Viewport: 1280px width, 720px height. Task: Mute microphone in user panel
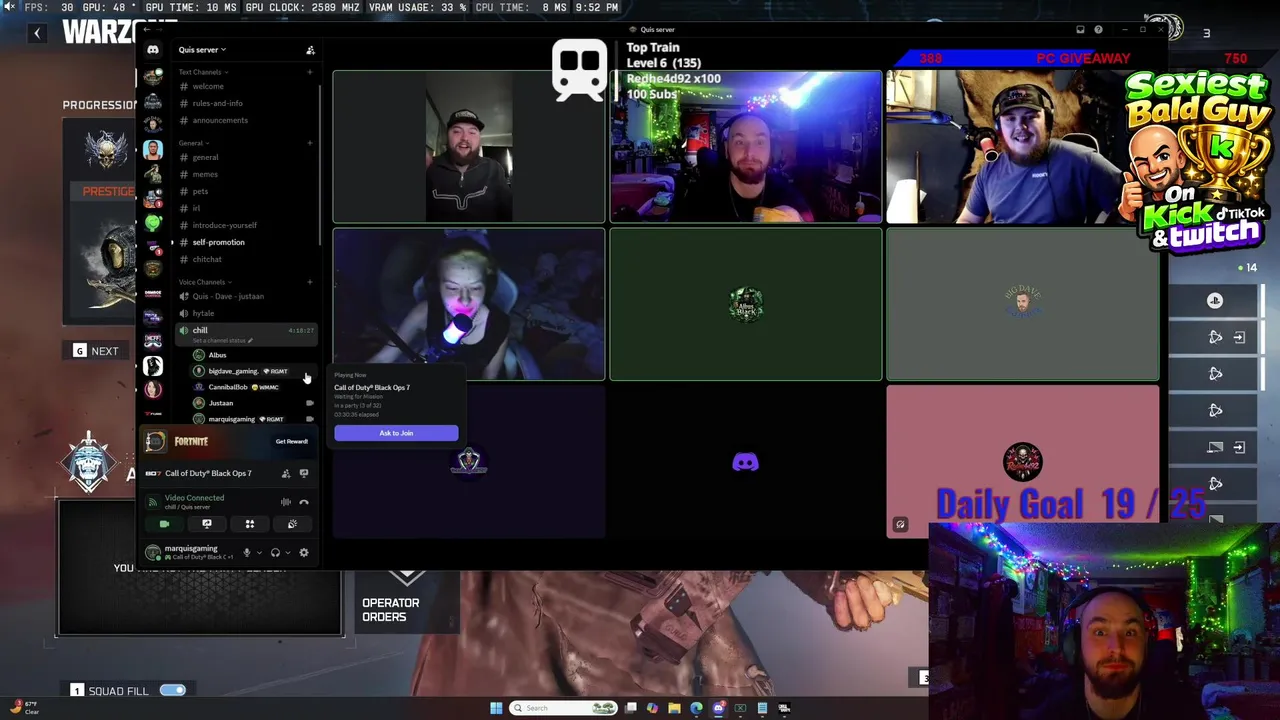coord(246,552)
